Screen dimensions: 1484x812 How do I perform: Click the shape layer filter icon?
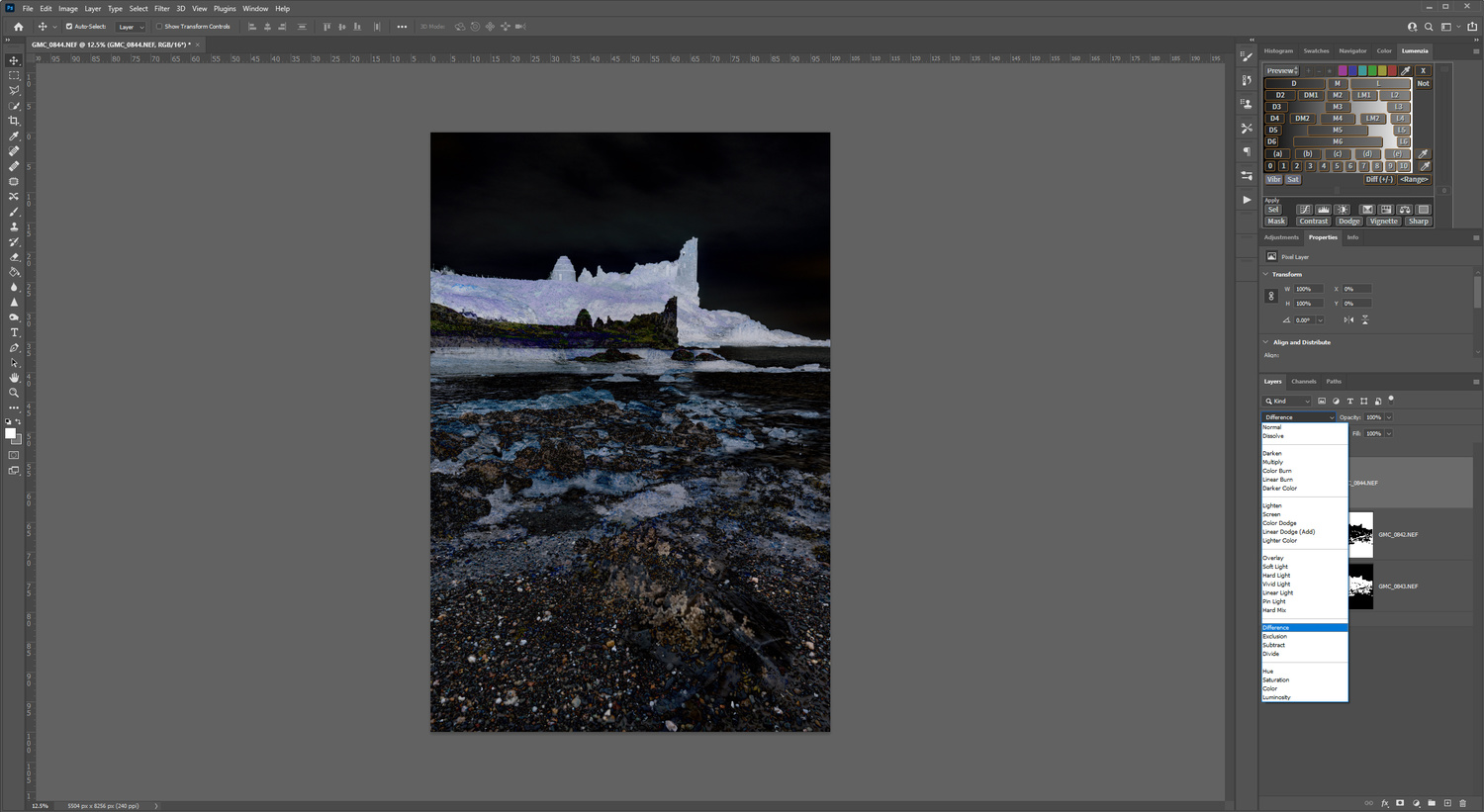1363,401
